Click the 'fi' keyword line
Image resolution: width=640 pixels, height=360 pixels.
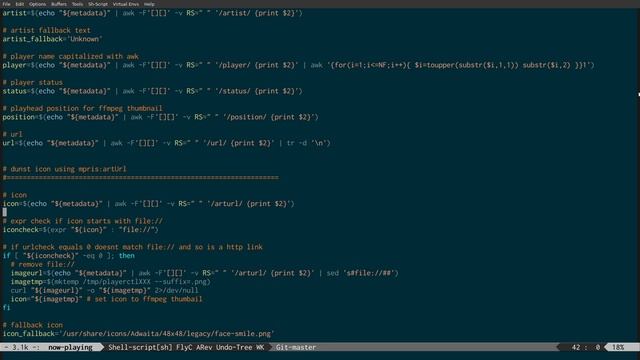tap(7, 308)
